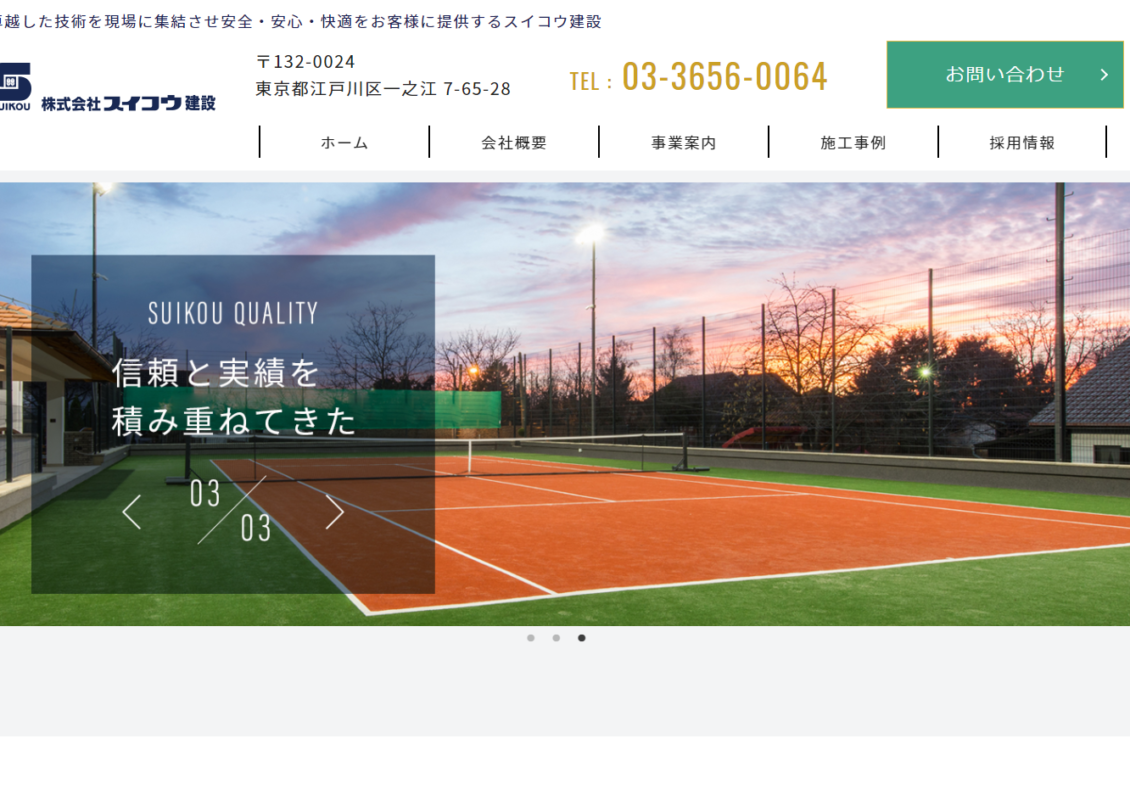Open the 会社概要 navigation item

coord(514,143)
